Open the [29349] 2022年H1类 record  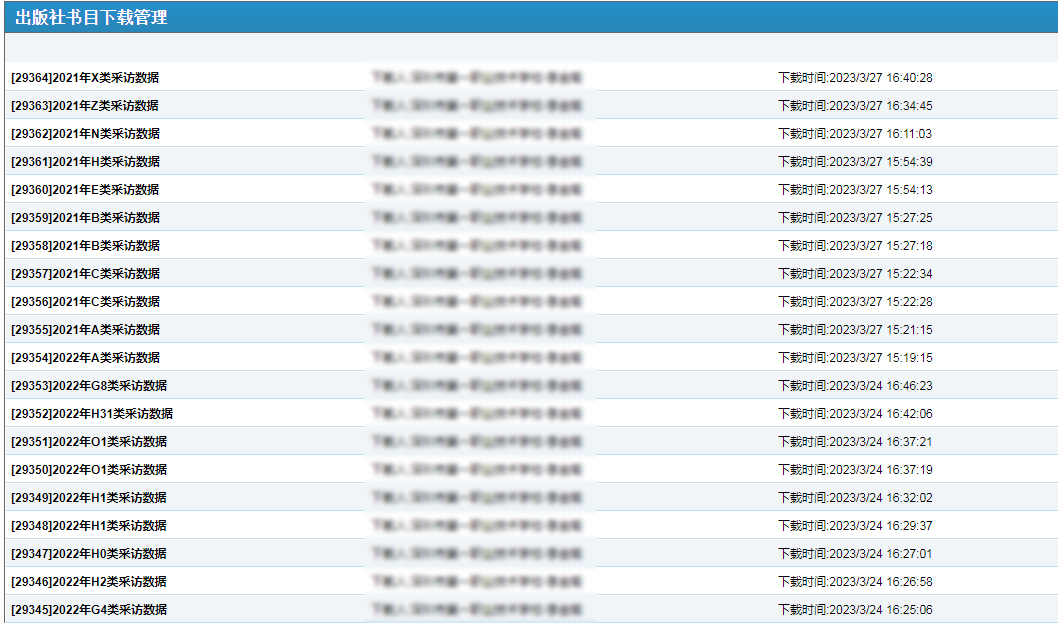89,498
